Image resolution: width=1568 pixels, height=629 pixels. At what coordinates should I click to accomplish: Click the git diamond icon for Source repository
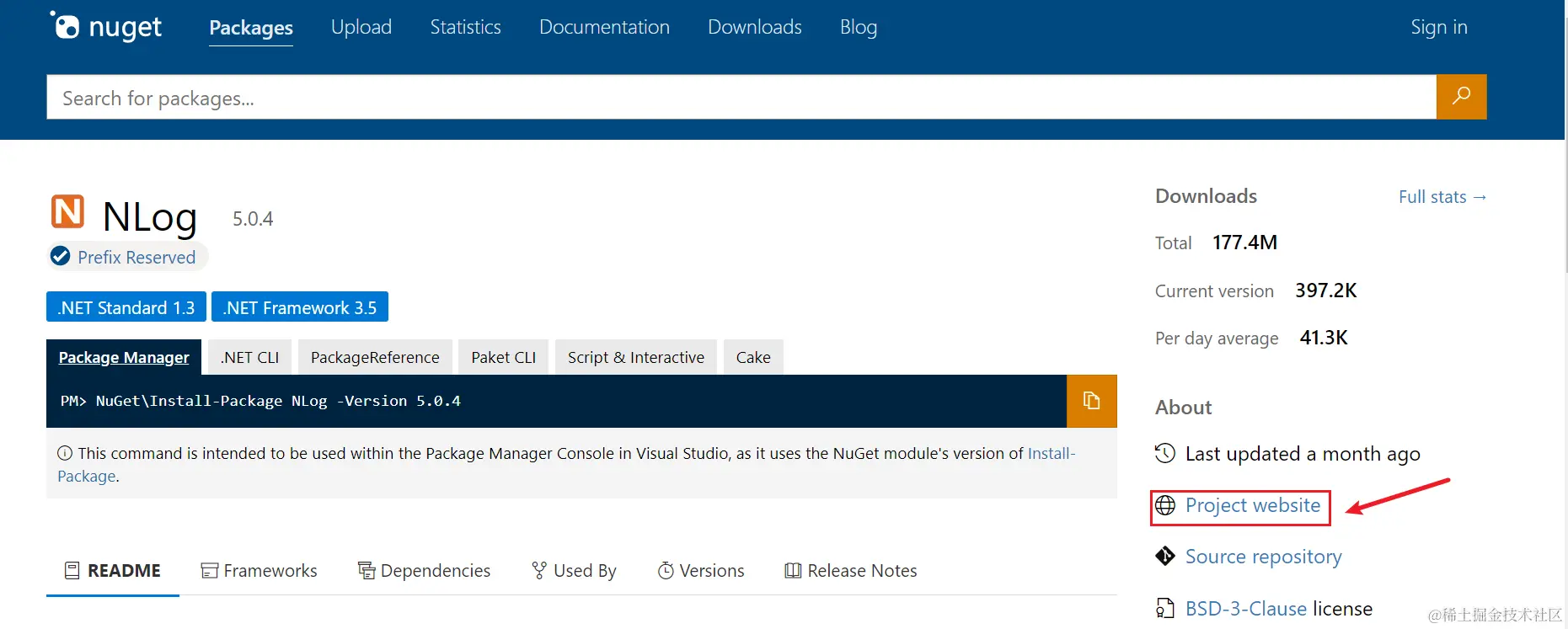tap(1165, 556)
